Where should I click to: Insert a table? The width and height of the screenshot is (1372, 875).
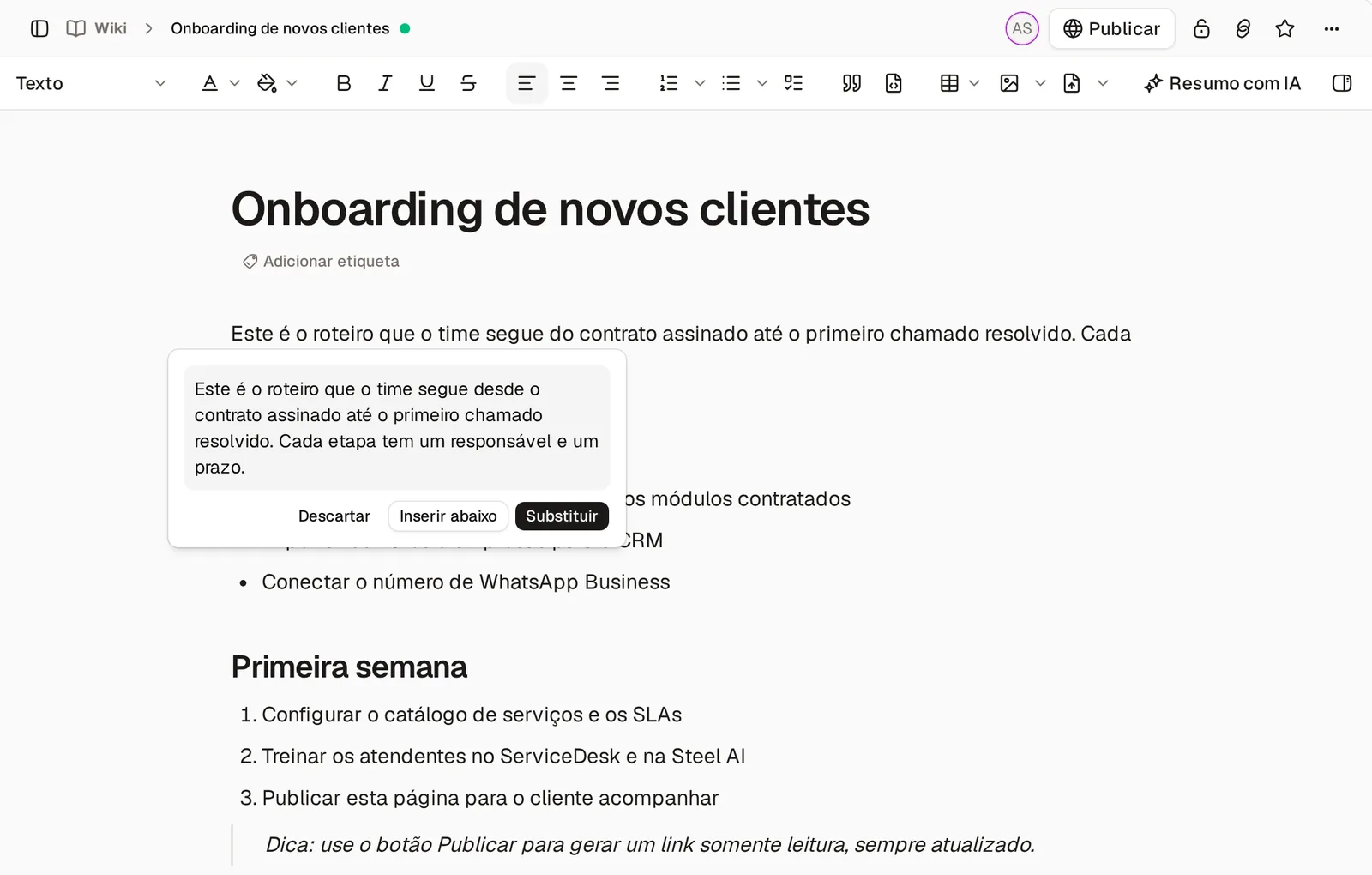point(949,83)
